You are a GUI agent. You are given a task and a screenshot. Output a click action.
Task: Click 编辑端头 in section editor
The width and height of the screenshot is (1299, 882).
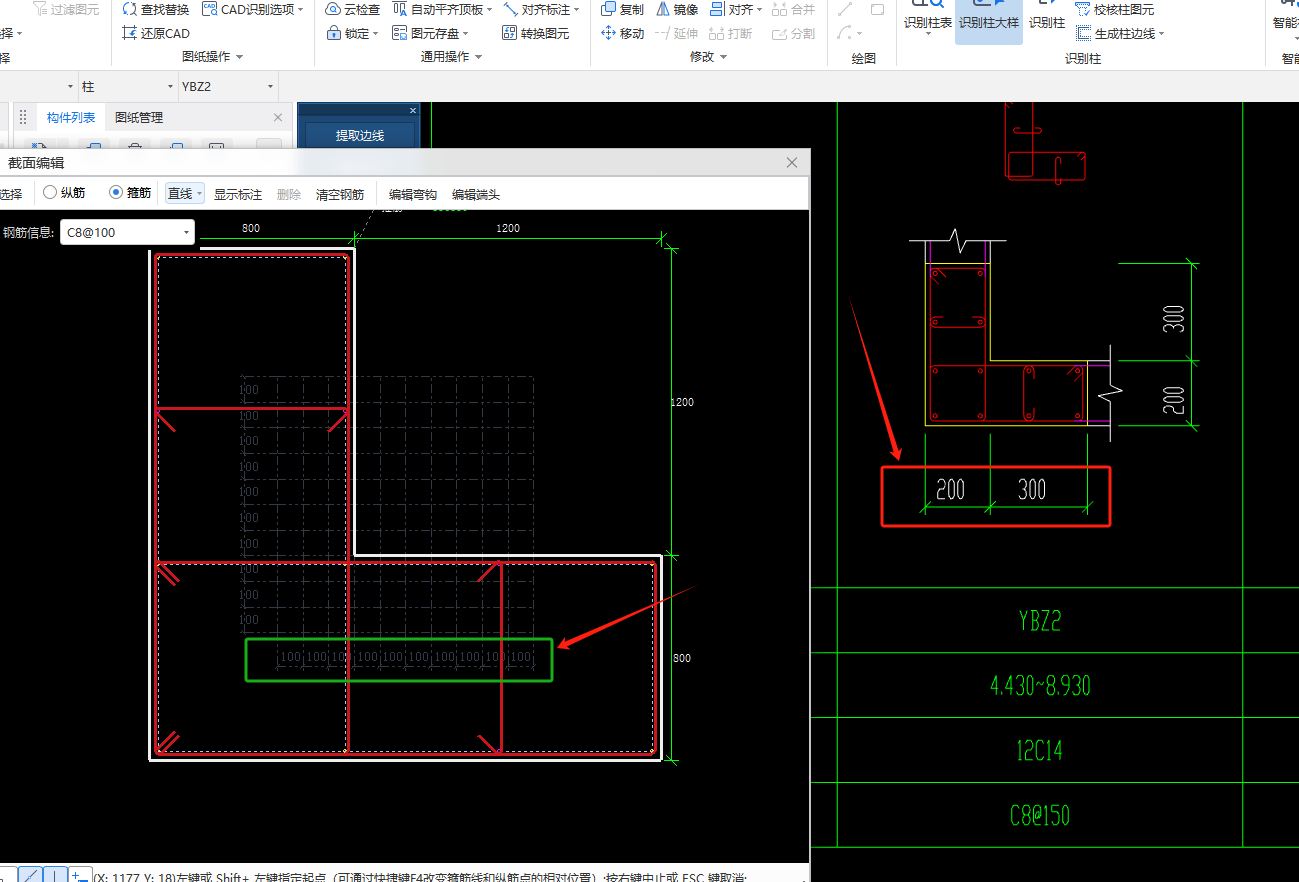click(476, 194)
